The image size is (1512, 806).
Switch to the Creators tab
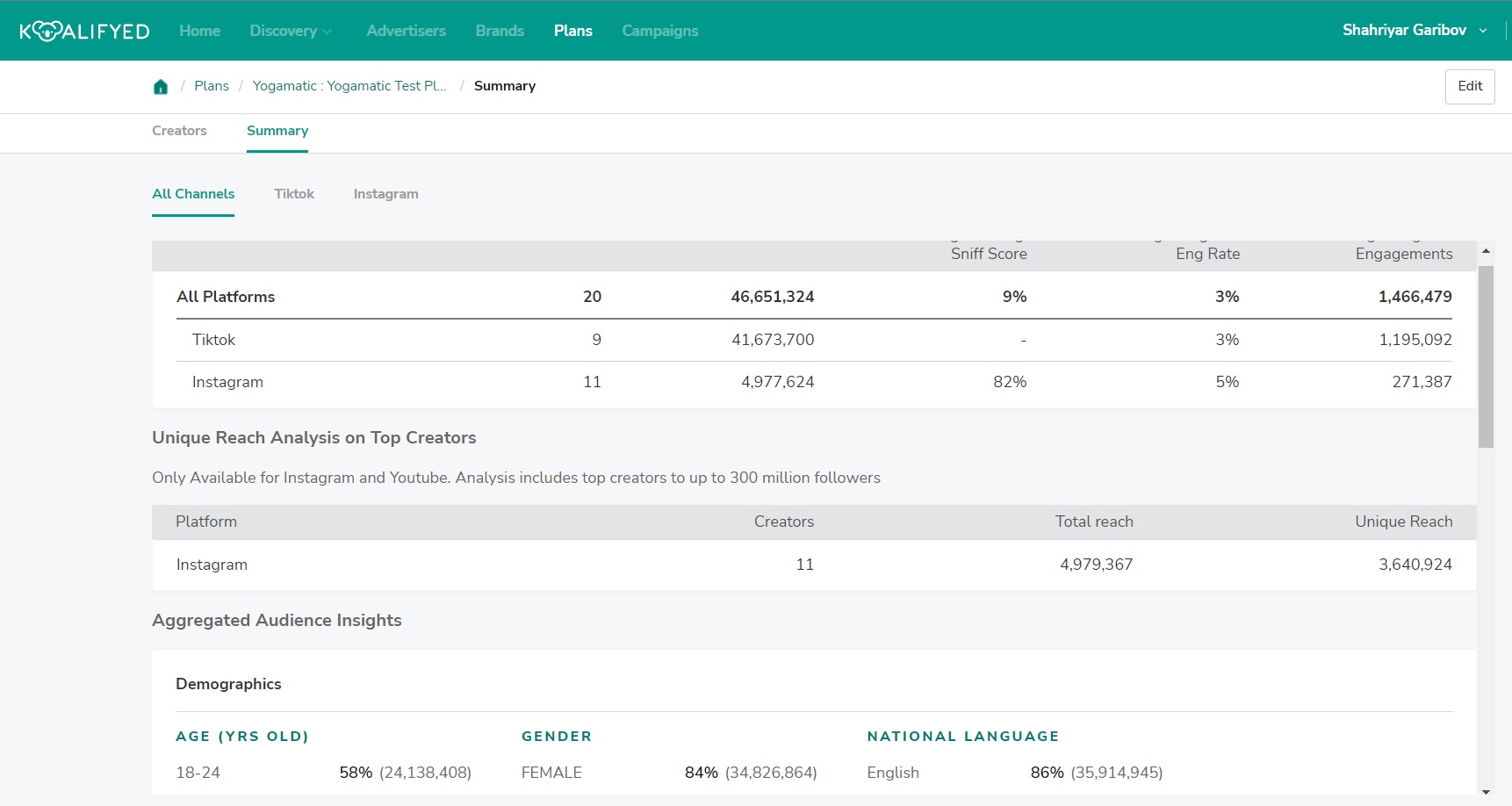tap(179, 130)
